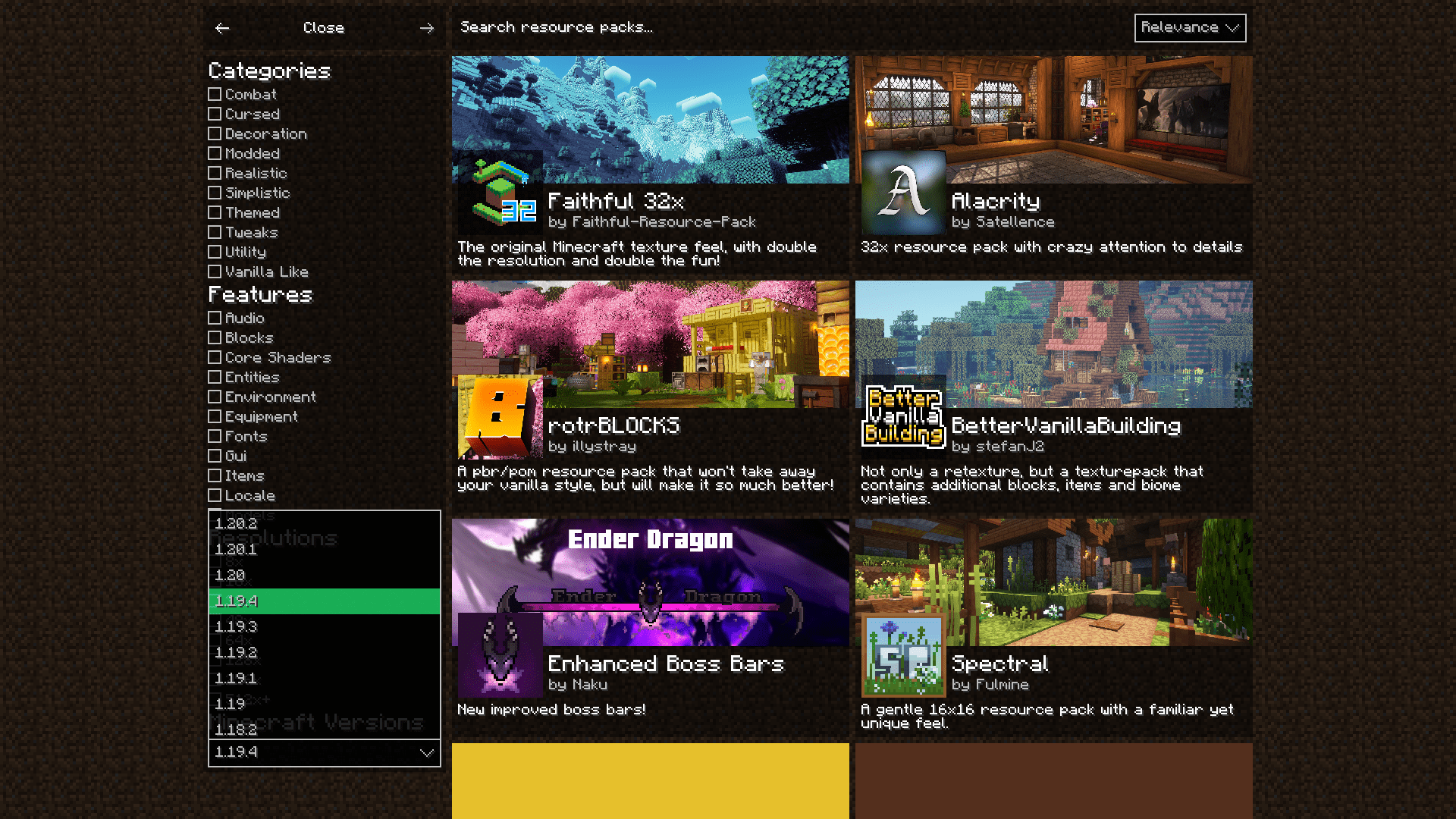Click author Faithful-Resource-Pack
Image resolution: width=1456 pixels, height=819 pixels.
click(x=664, y=222)
